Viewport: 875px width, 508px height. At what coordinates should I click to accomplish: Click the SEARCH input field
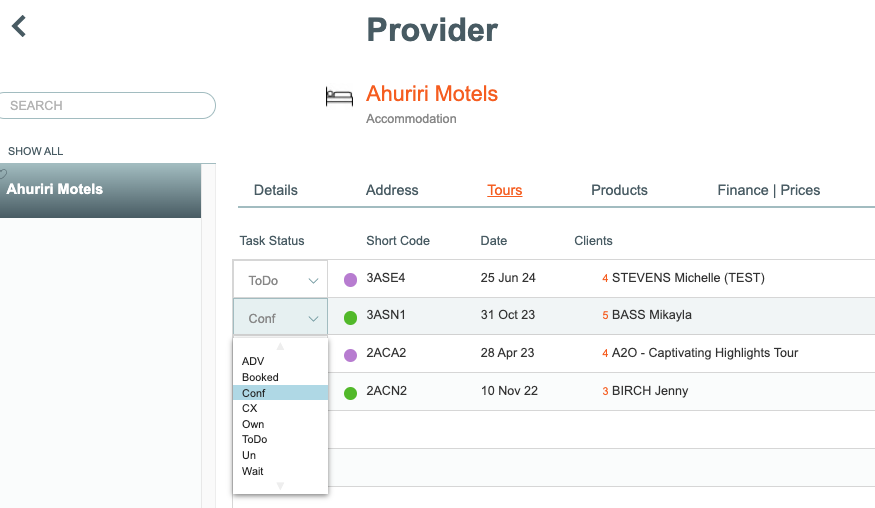click(x=106, y=106)
